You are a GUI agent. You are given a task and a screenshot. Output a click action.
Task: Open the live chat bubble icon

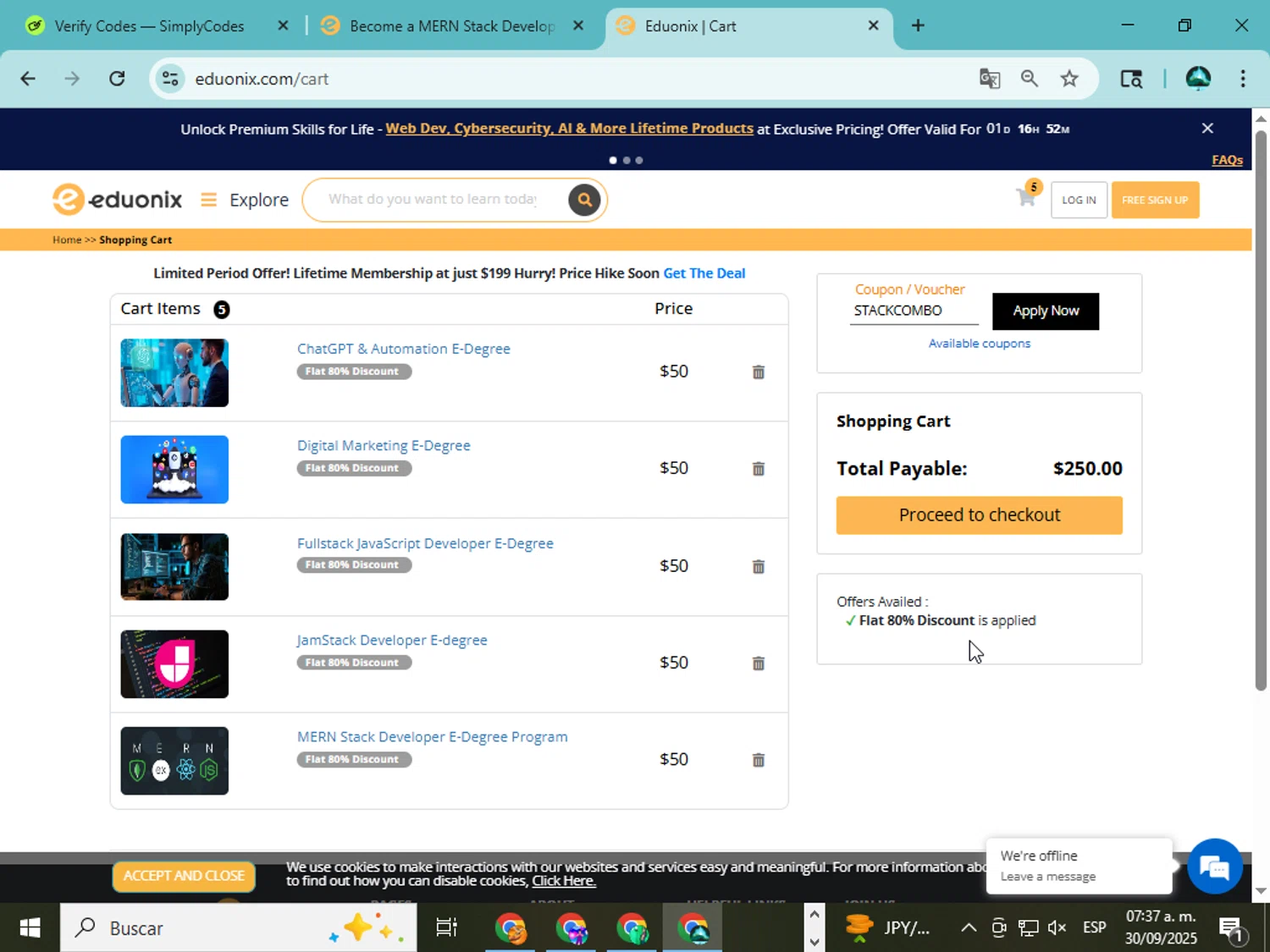pyautogui.click(x=1214, y=866)
